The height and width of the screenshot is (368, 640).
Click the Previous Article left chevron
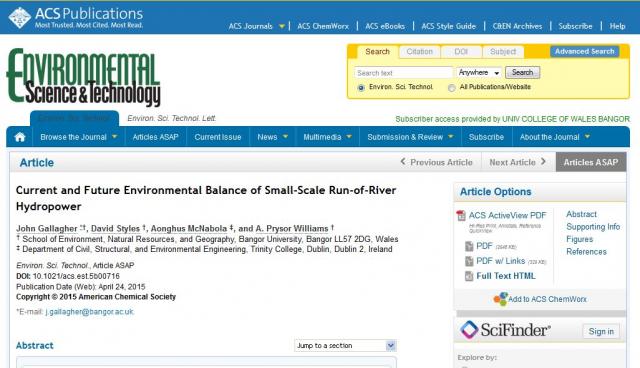tap(403, 162)
